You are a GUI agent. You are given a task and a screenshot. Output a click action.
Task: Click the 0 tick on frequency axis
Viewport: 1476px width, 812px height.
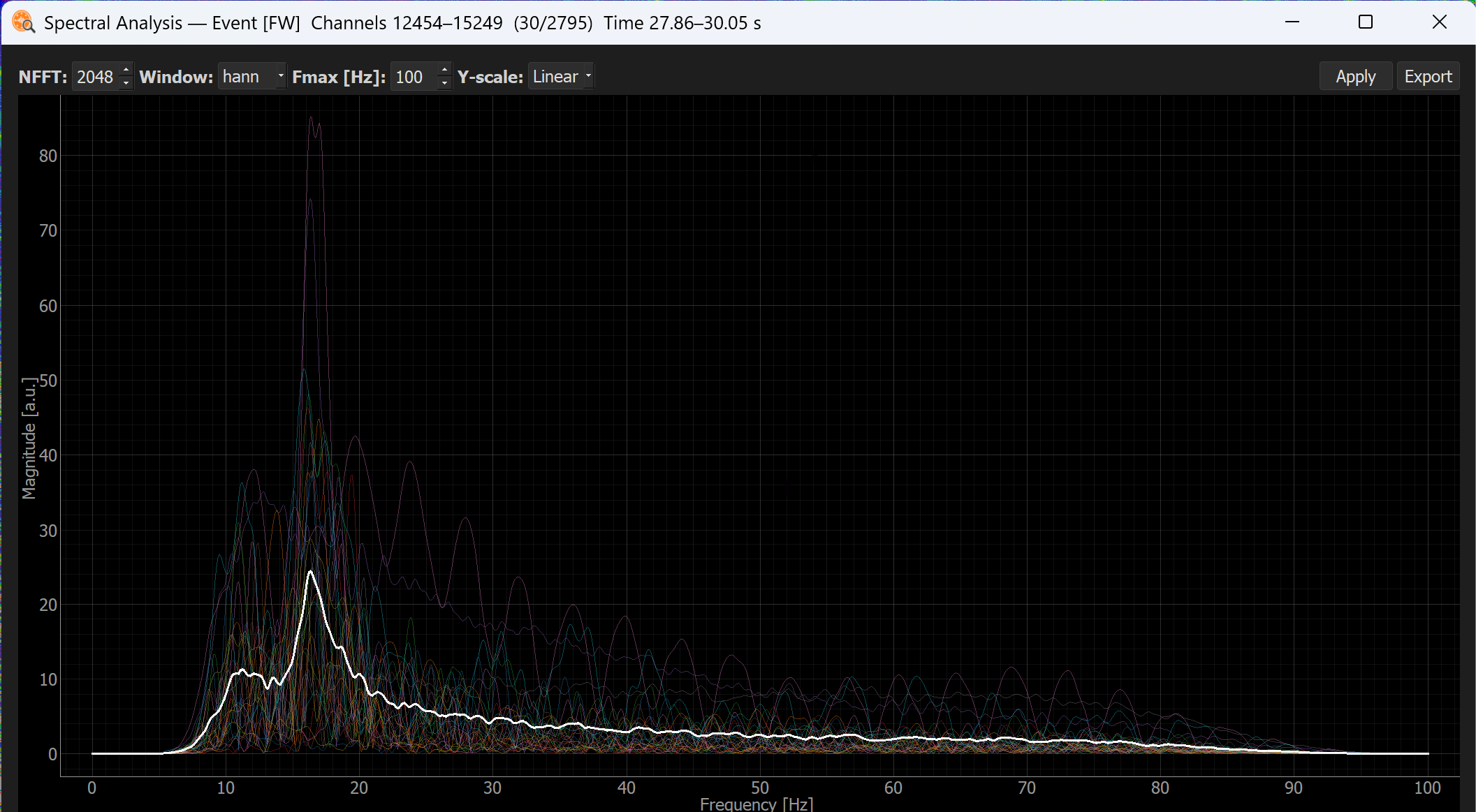tap(92, 788)
